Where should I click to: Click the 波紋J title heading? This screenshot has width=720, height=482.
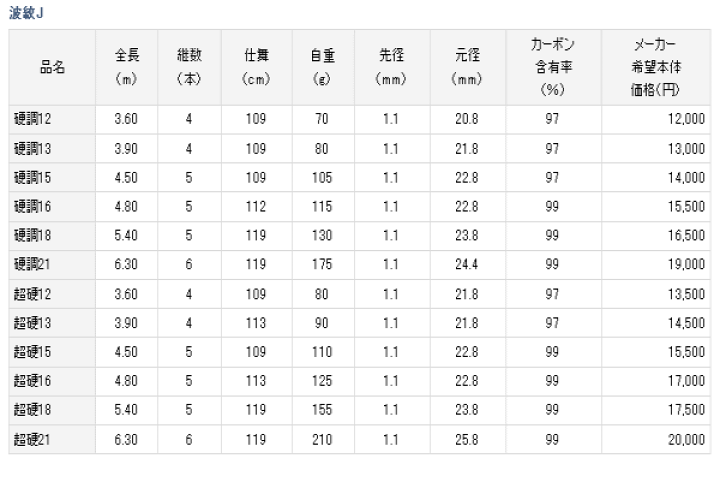[26, 13]
